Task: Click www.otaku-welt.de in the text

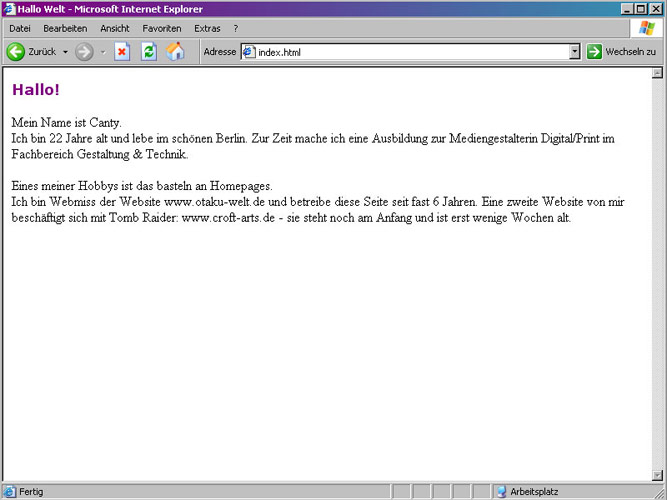Action: (214, 201)
